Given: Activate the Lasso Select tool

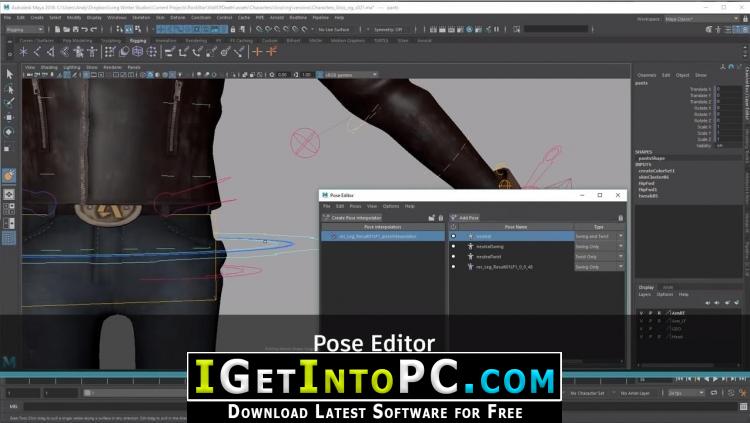Looking at the screenshot, I should [x=10, y=89].
